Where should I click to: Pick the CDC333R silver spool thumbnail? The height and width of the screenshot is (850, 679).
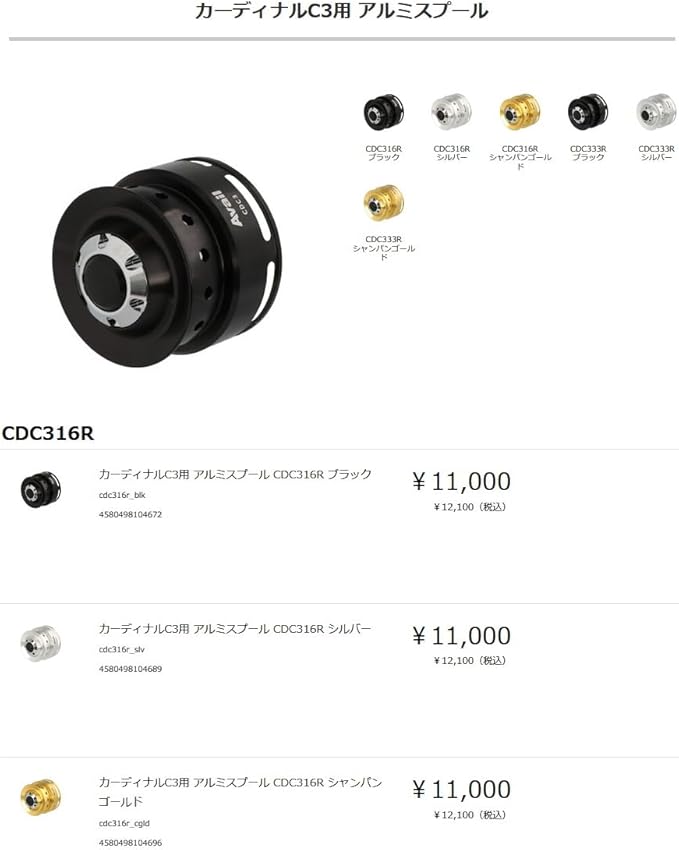656,112
